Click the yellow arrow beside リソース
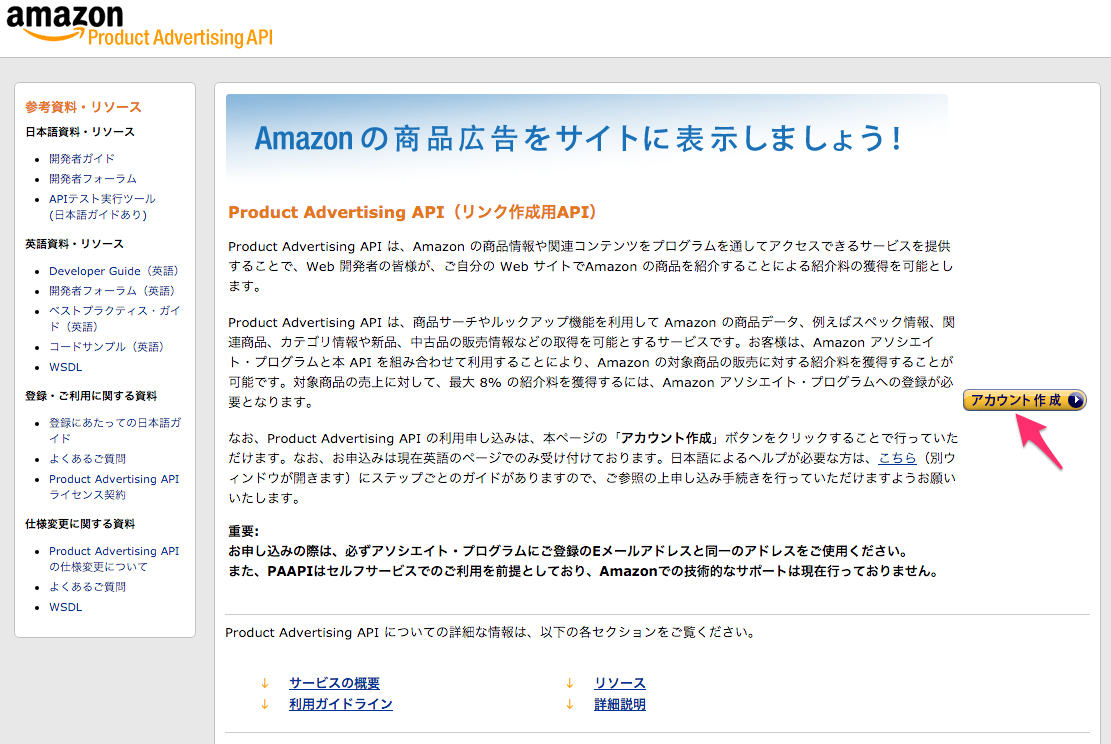Screen dimensions: 1111x744 point(568,683)
